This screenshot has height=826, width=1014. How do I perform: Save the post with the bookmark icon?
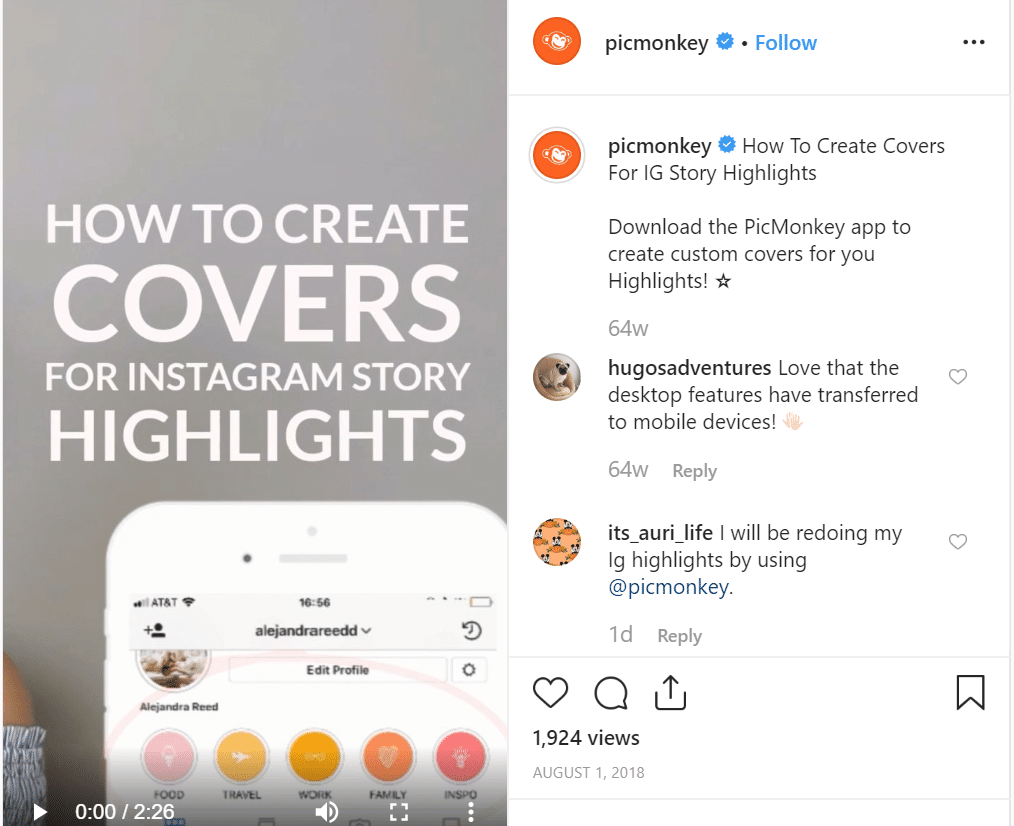tap(970, 692)
